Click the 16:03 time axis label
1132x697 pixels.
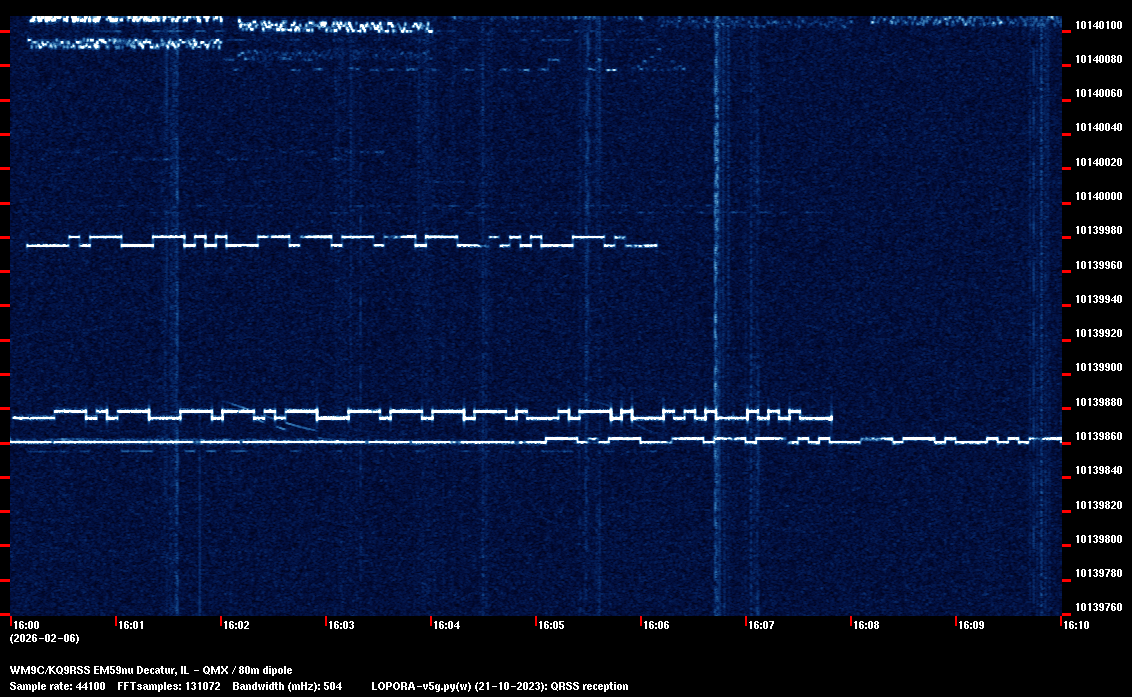(x=340, y=625)
